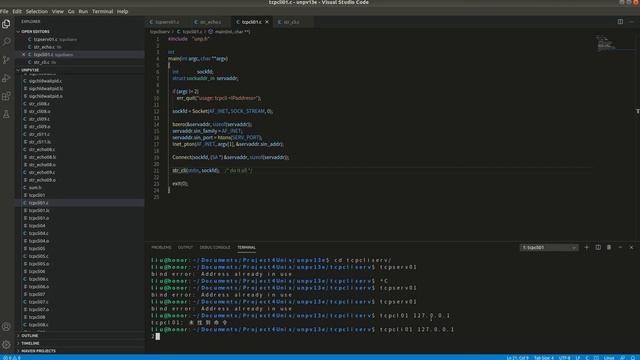This screenshot has width=640, height=360.
Task: Open sigchldwaitpid.c in file tree
Action: (80, 81)
